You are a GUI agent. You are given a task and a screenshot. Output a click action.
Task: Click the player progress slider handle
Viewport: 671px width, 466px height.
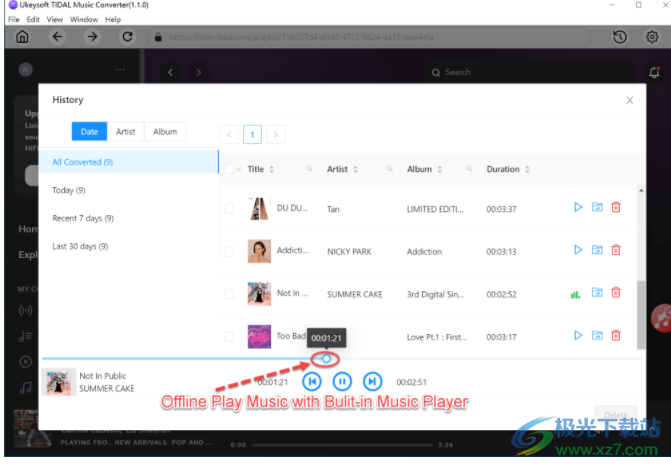tap(326, 359)
